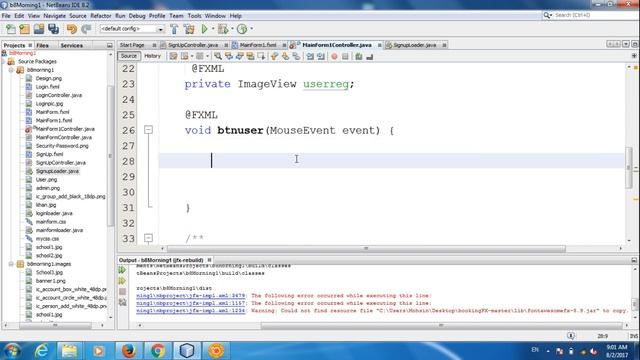Image resolution: width=640 pixels, height=360 pixels.
Task: Select banner1.png in project tree
Action: tap(50, 281)
